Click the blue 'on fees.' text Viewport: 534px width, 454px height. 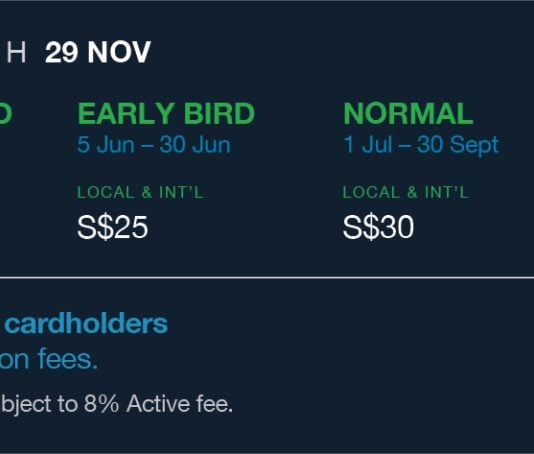(49, 359)
